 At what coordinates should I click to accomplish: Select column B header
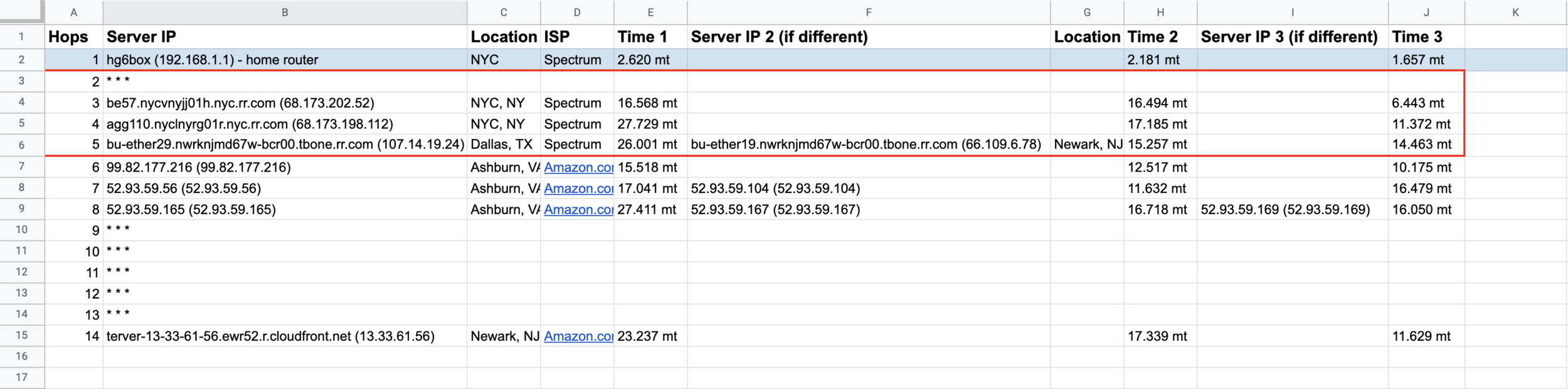coord(285,13)
